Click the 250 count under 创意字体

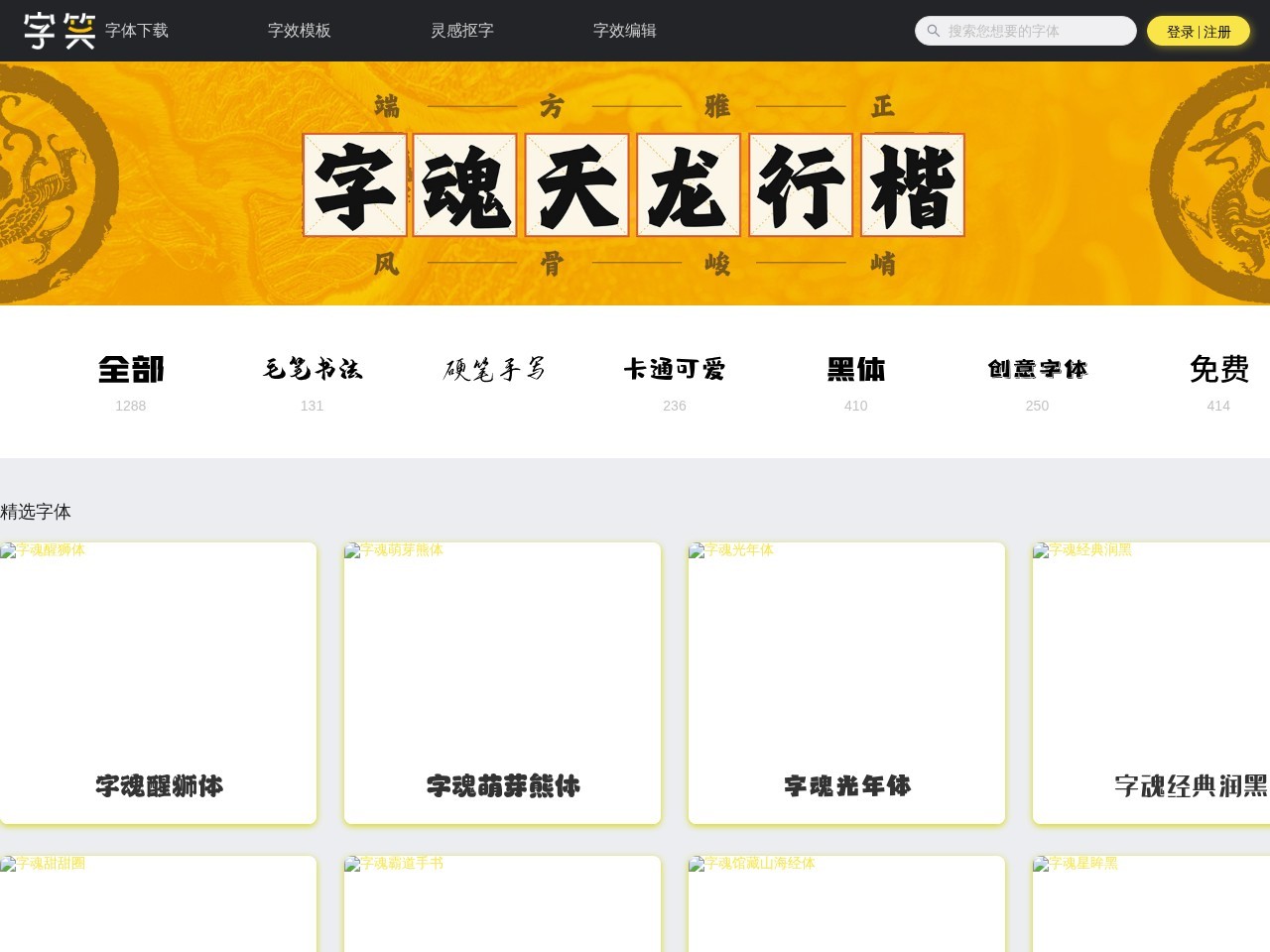1038,406
